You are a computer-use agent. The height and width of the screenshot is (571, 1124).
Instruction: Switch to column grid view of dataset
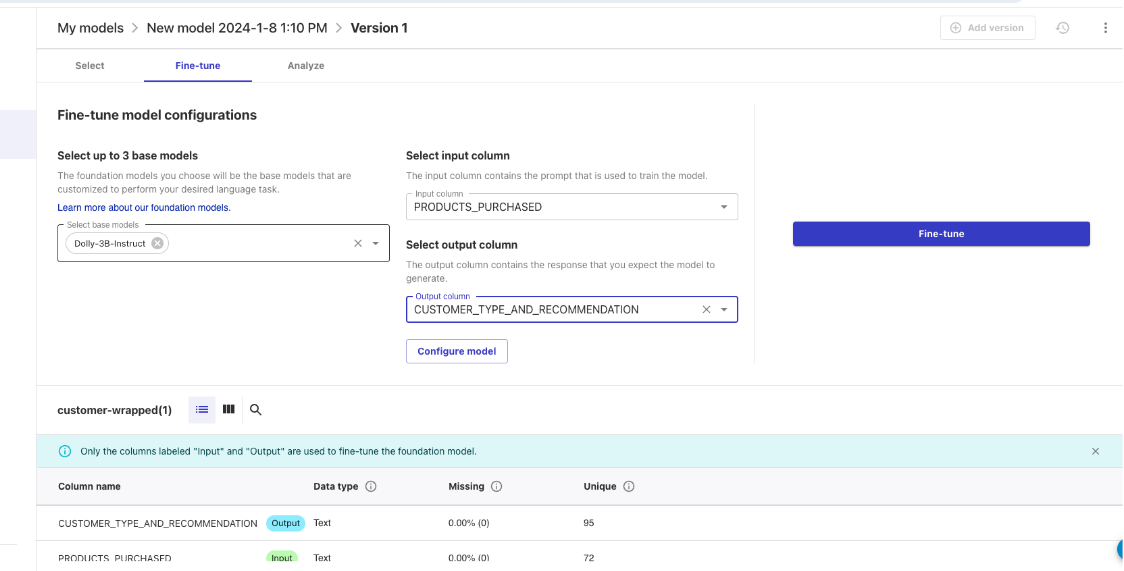pyautogui.click(x=229, y=409)
